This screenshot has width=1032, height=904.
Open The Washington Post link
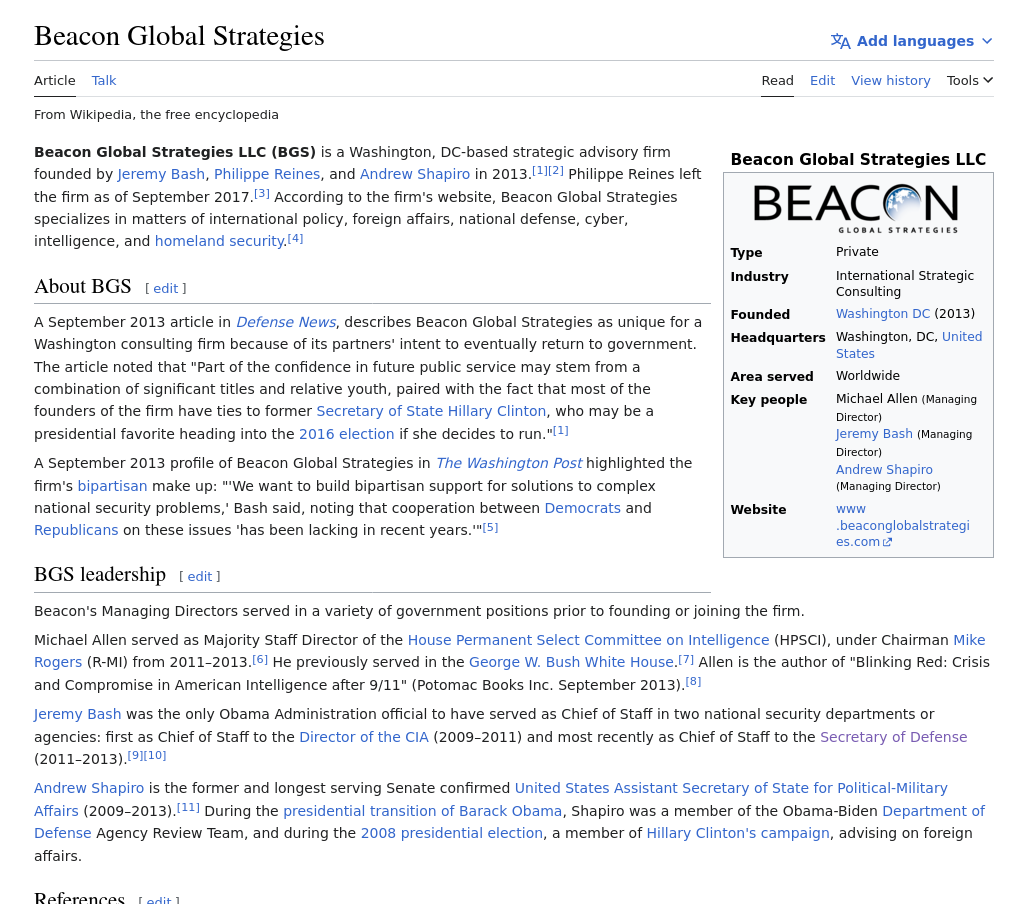tap(509, 463)
